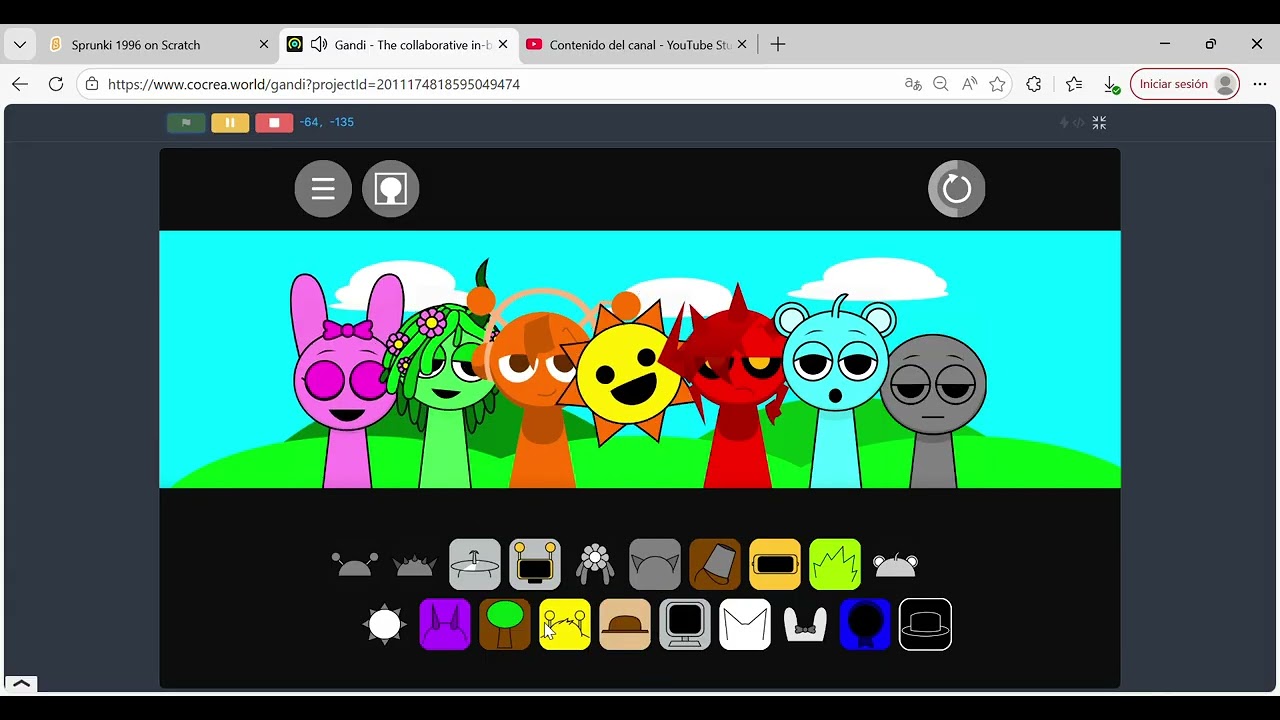Go back to the previous page
Image resolution: width=1280 pixels, height=720 pixels.
tap(20, 84)
